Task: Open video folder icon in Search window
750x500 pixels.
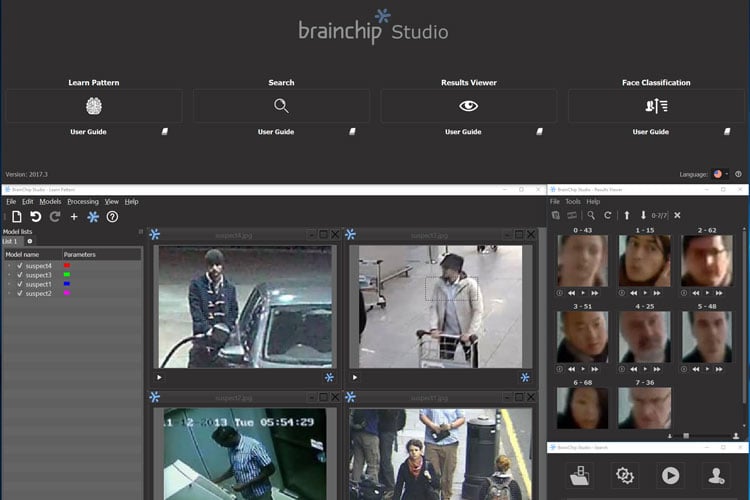Action: pos(579,475)
